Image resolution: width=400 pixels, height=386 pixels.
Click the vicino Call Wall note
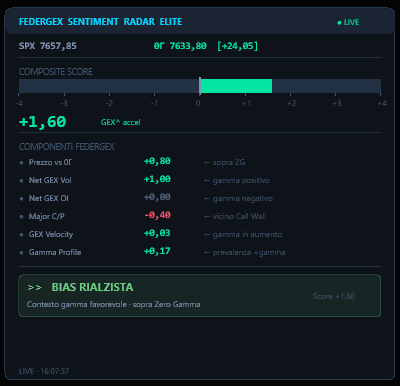click(x=235, y=216)
